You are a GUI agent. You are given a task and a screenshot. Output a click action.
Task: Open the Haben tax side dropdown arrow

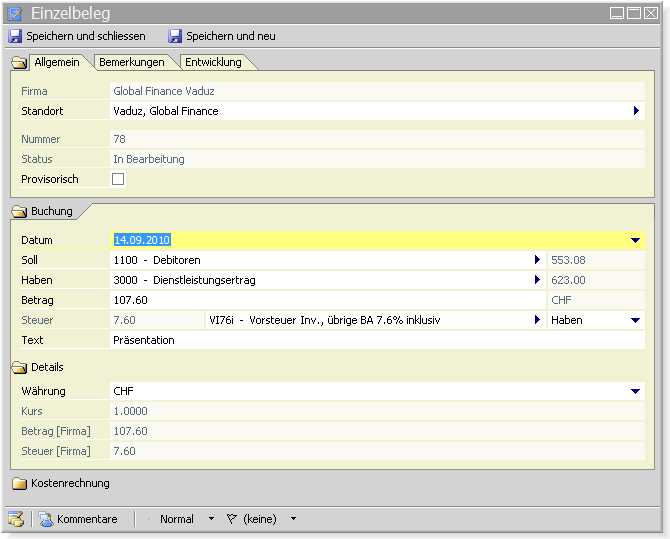click(x=635, y=320)
